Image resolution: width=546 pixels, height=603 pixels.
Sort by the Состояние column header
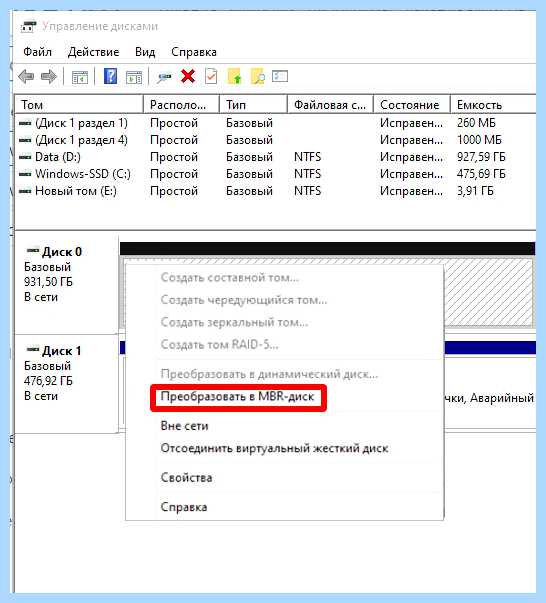coord(412,105)
